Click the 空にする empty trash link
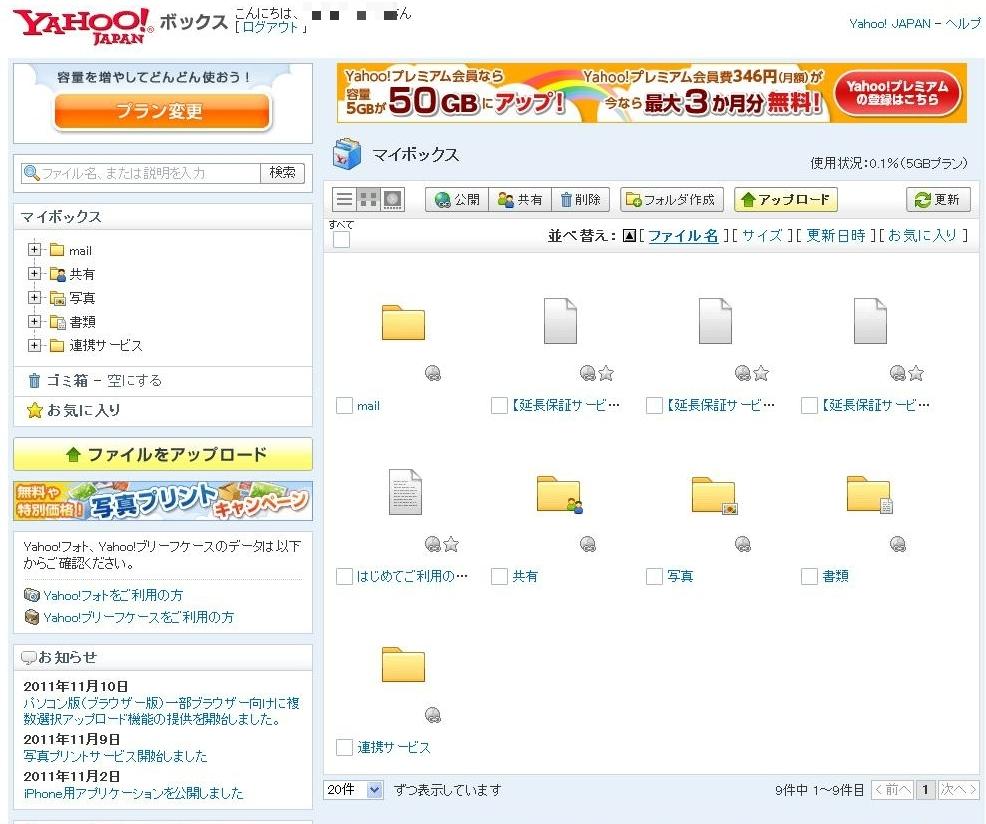986x824 pixels. click(x=134, y=381)
